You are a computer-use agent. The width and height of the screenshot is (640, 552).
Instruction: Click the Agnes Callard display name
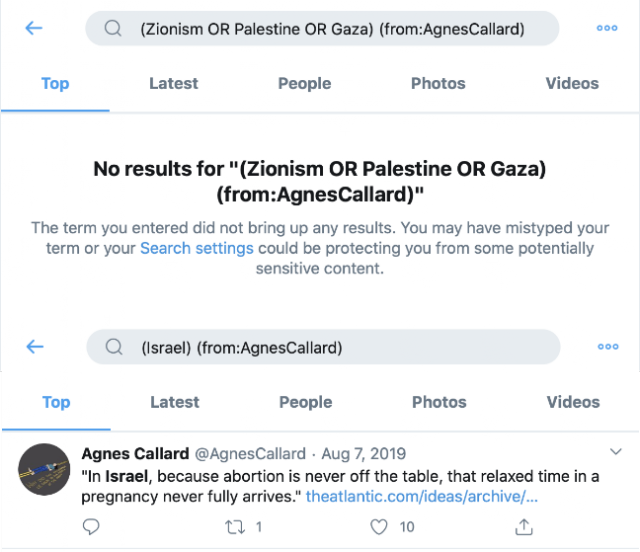135,453
